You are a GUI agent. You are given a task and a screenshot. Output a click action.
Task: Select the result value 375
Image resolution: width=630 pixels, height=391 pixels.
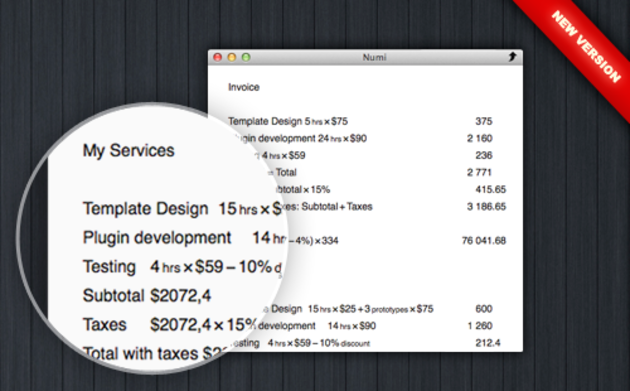point(484,121)
